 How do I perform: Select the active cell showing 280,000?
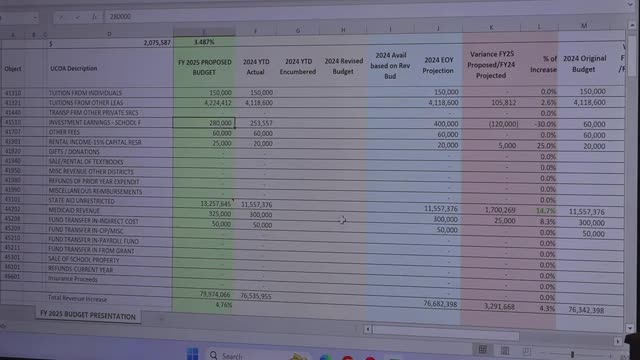(204, 123)
